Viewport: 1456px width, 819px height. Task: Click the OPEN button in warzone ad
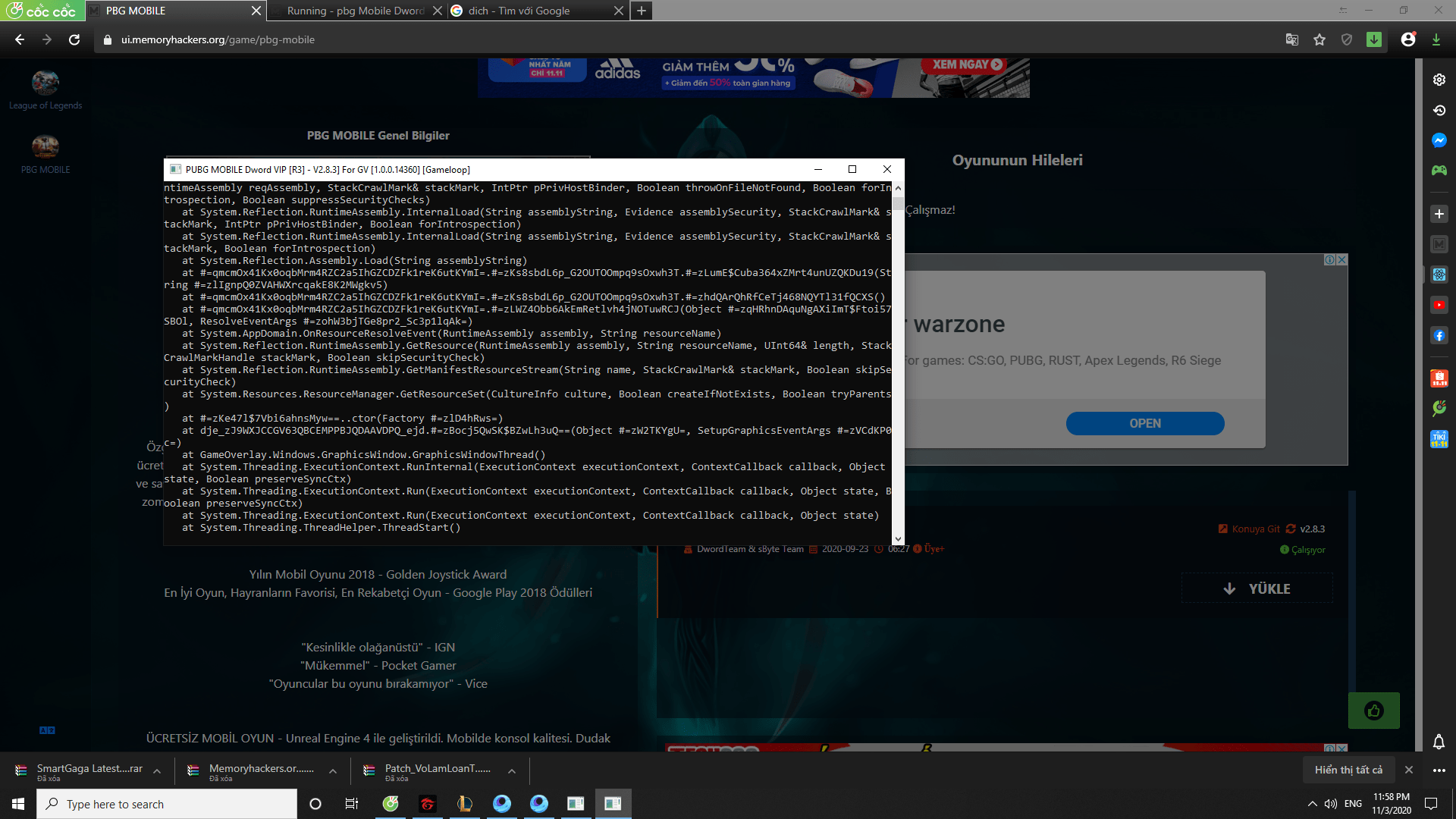point(1144,423)
